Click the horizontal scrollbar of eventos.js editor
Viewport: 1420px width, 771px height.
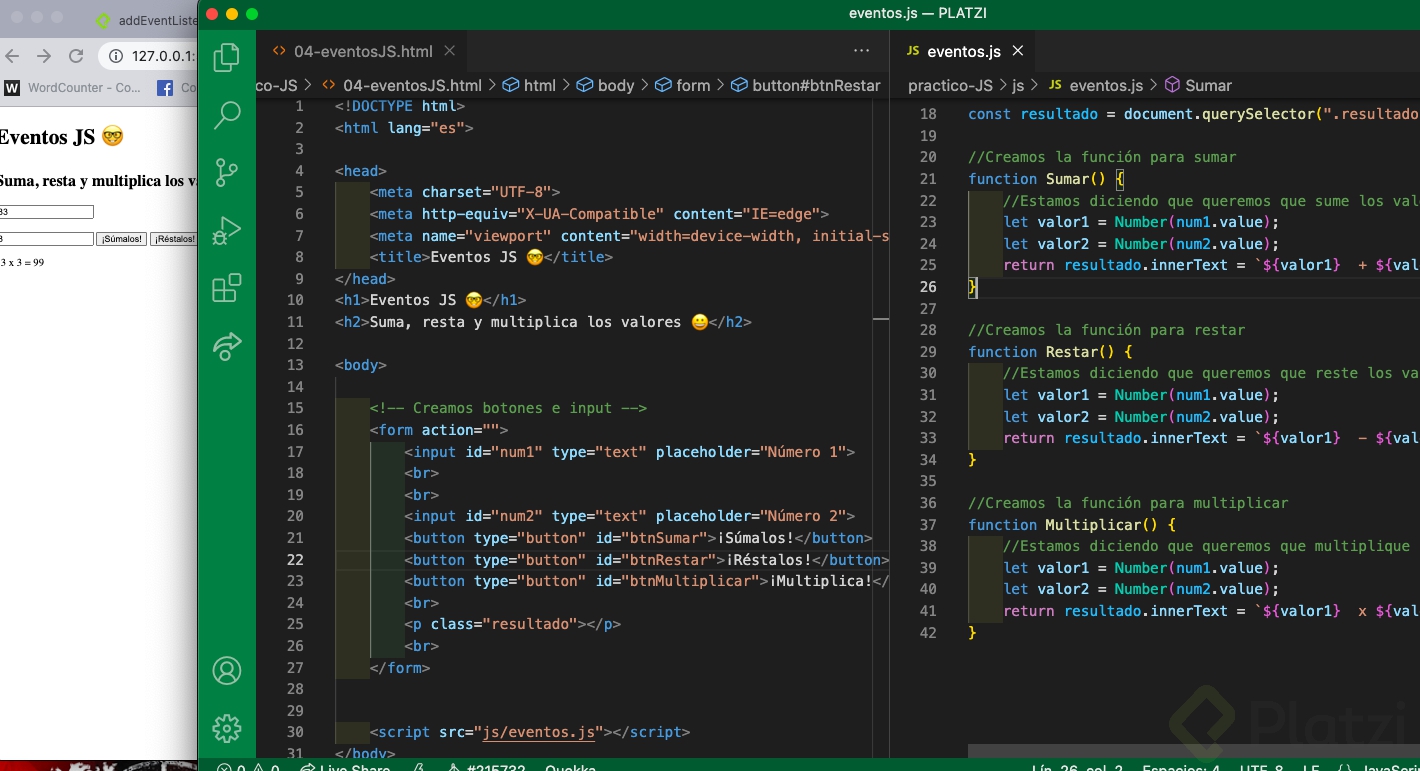[x=1194, y=750]
